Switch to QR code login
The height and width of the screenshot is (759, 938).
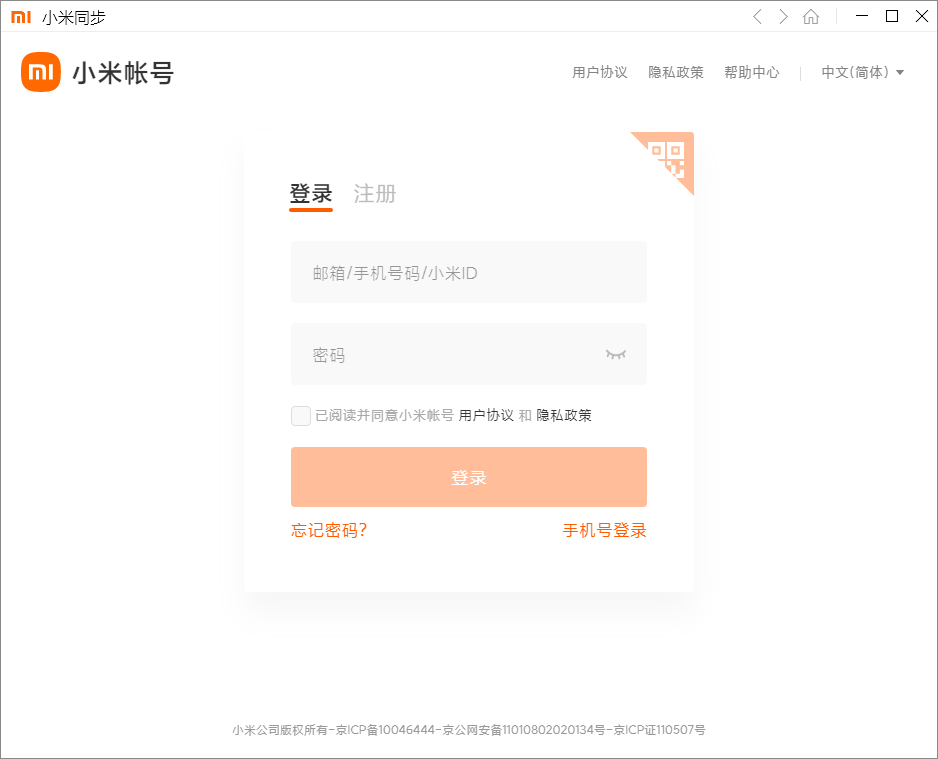click(x=671, y=155)
